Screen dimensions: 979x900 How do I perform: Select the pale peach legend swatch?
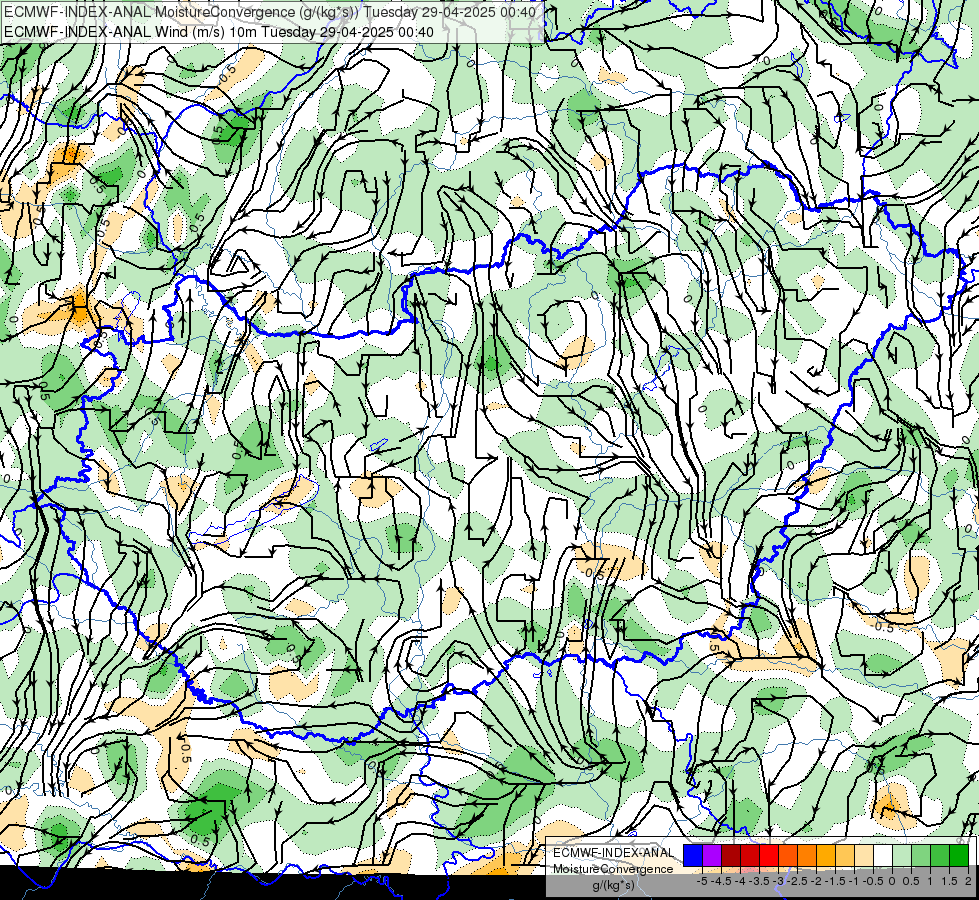[x=864, y=855]
